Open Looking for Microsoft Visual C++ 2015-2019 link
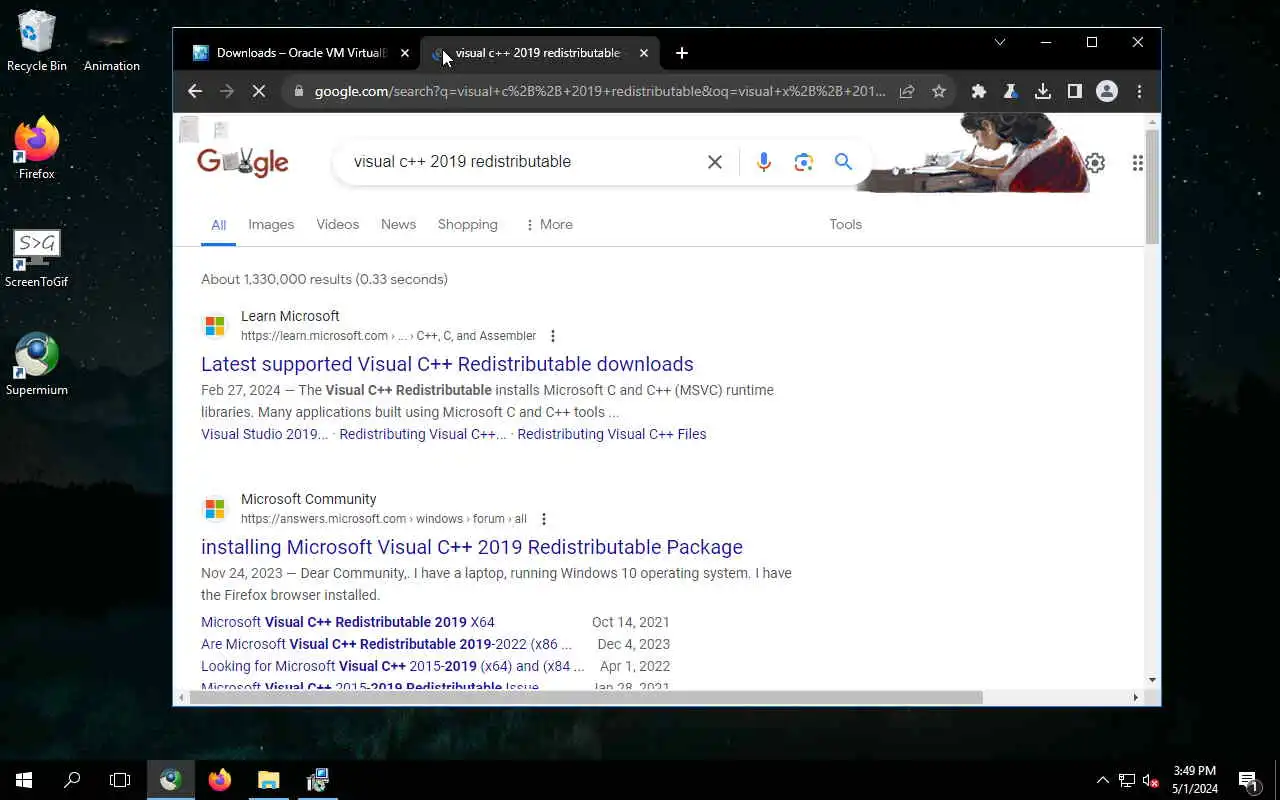Image resolution: width=1280 pixels, height=800 pixels. (x=393, y=666)
